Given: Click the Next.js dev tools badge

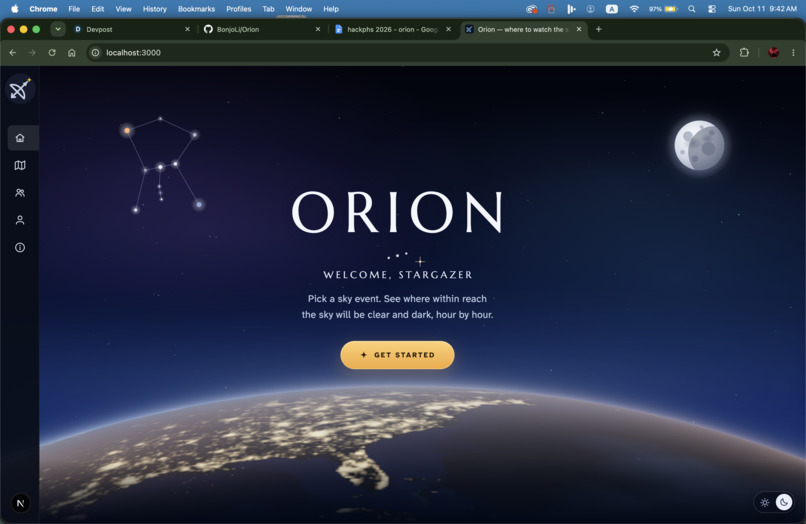Looking at the screenshot, I should 21,503.
